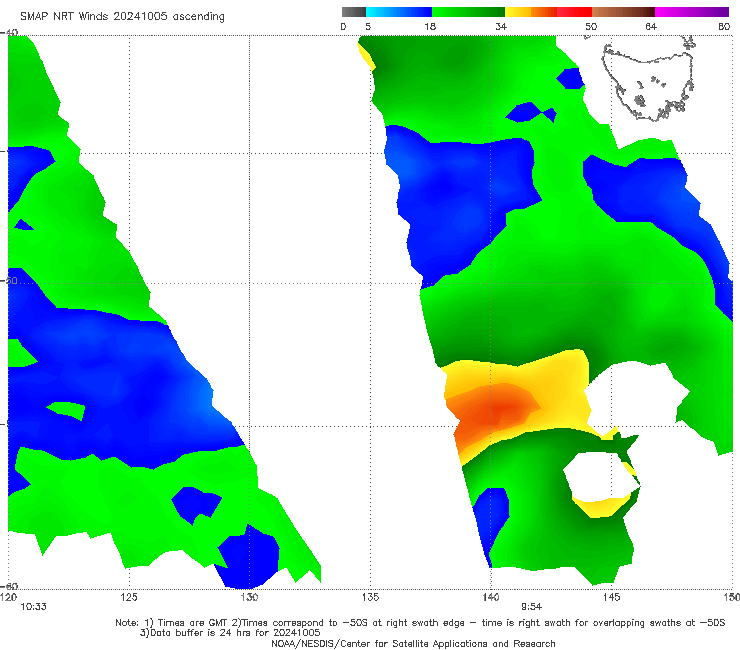Click the longitude axis label '145'
This screenshot has height=650, width=740.
click(x=612, y=597)
